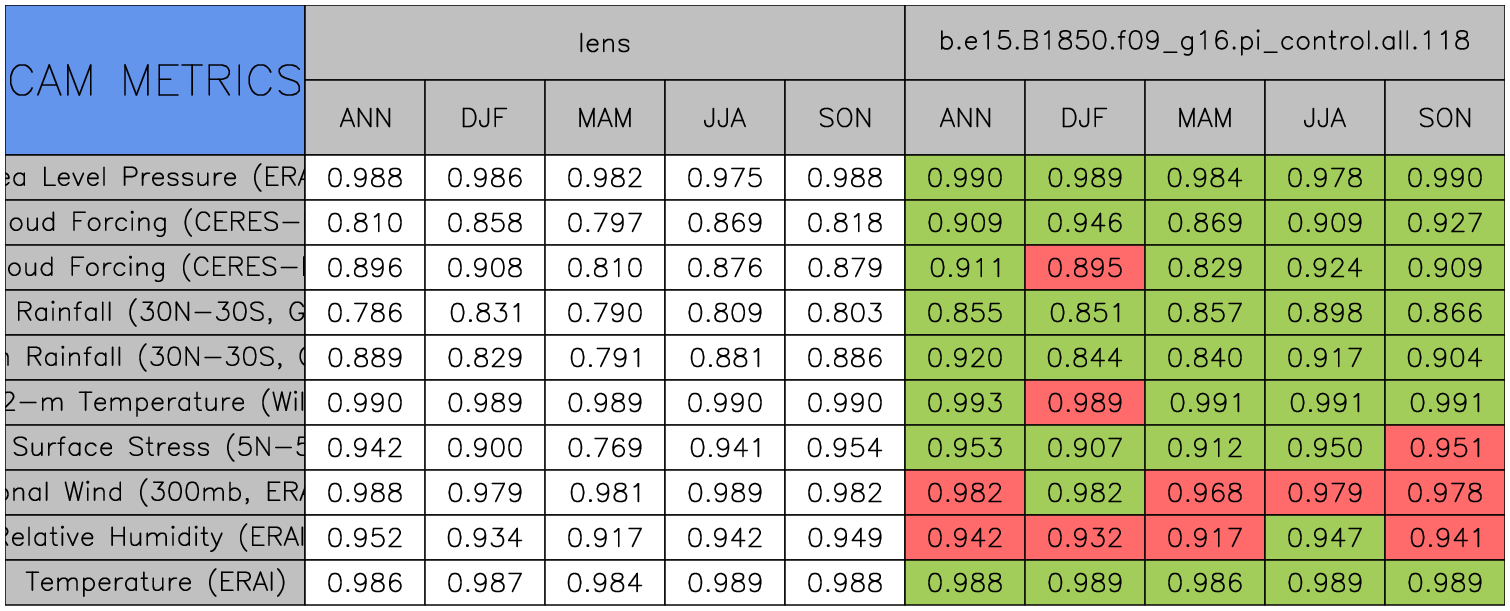Click the red 0.951 cell
The image size is (1510, 611).
coord(1445,448)
